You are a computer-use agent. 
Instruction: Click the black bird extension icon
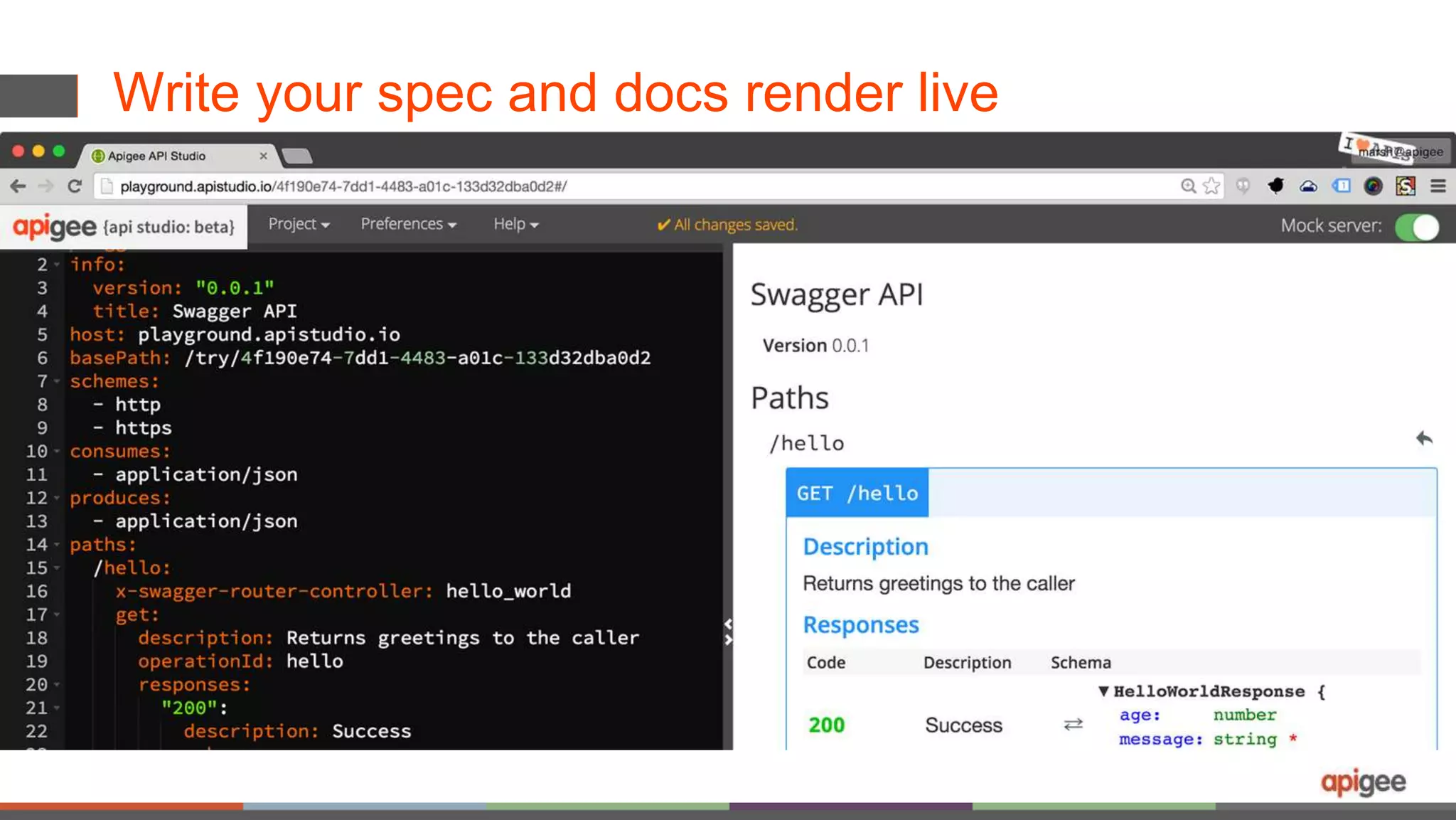[1276, 186]
